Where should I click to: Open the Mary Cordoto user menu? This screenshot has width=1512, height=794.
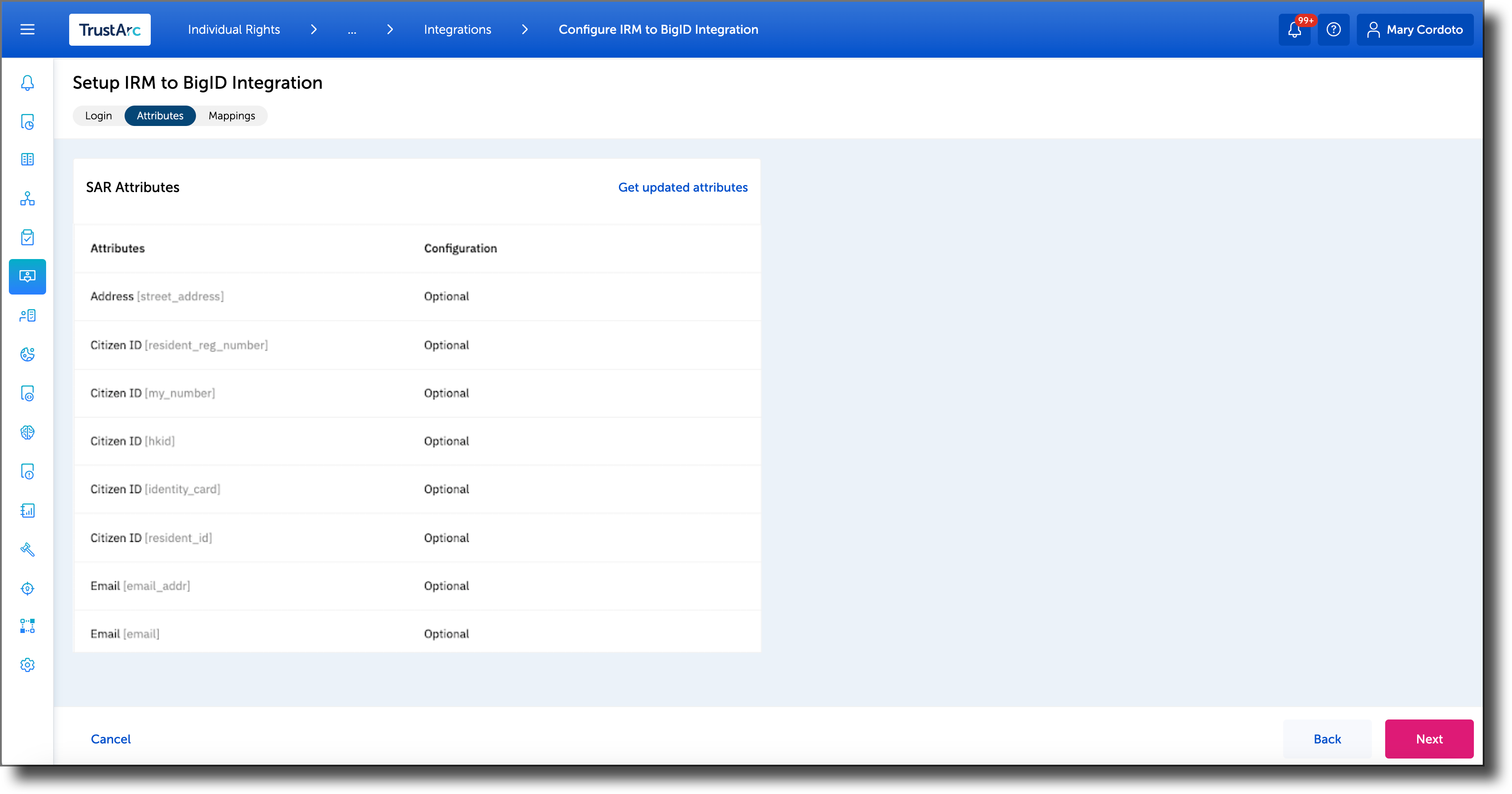tap(1415, 29)
